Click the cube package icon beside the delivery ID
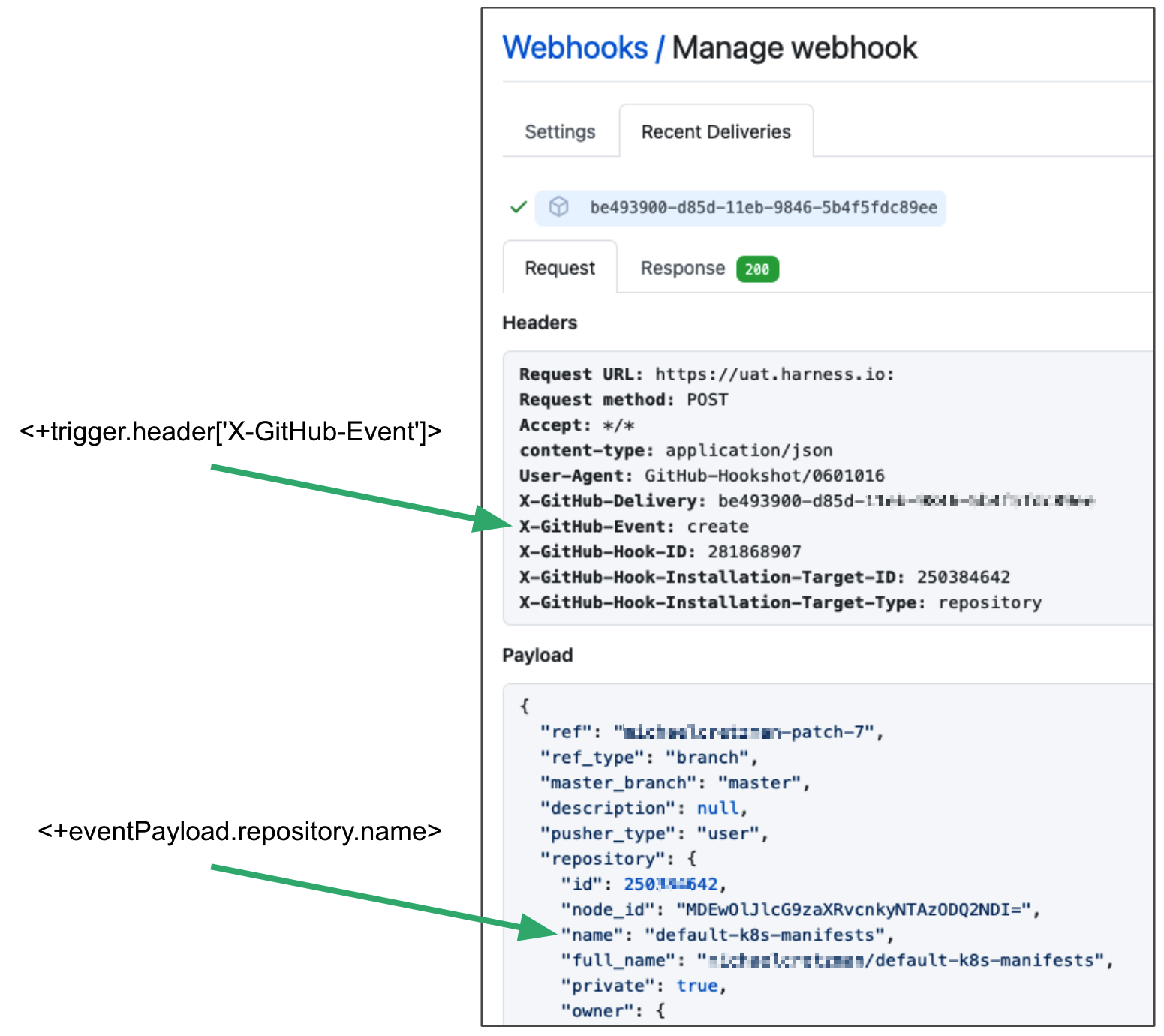Viewport: 1164px width, 1036px height. 559,208
